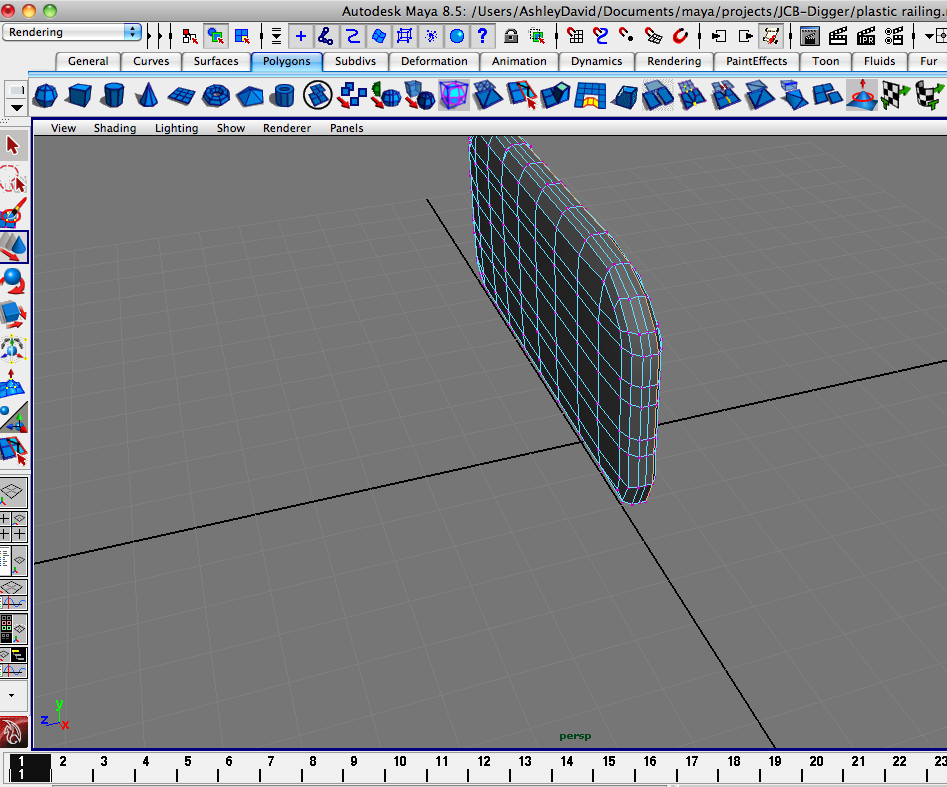Activate the Universal Manipulator tool
Image resolution: width=947 pixels, height=787 pixels.
(13, 349)
